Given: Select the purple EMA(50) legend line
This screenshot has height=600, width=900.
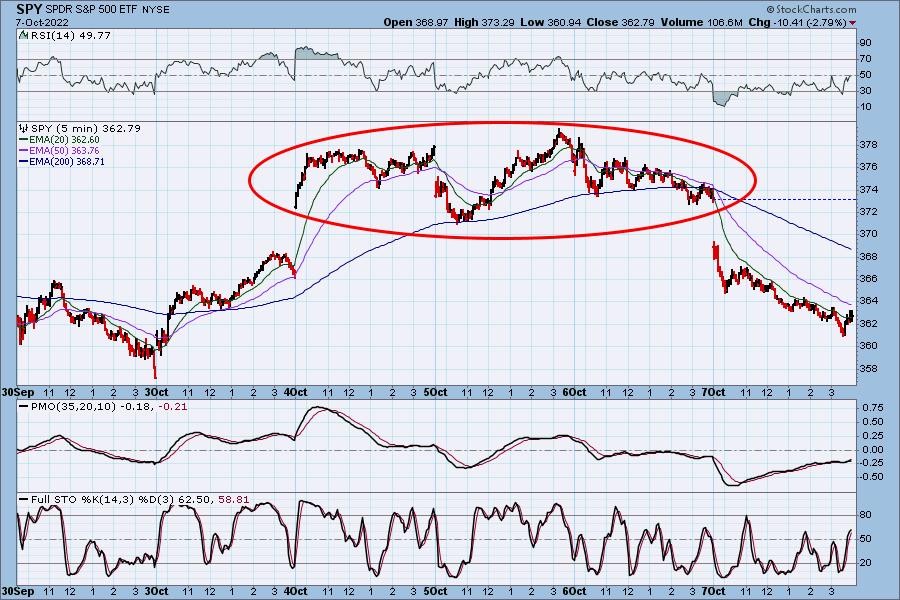Looking at the screenshot, I should 24,150.
